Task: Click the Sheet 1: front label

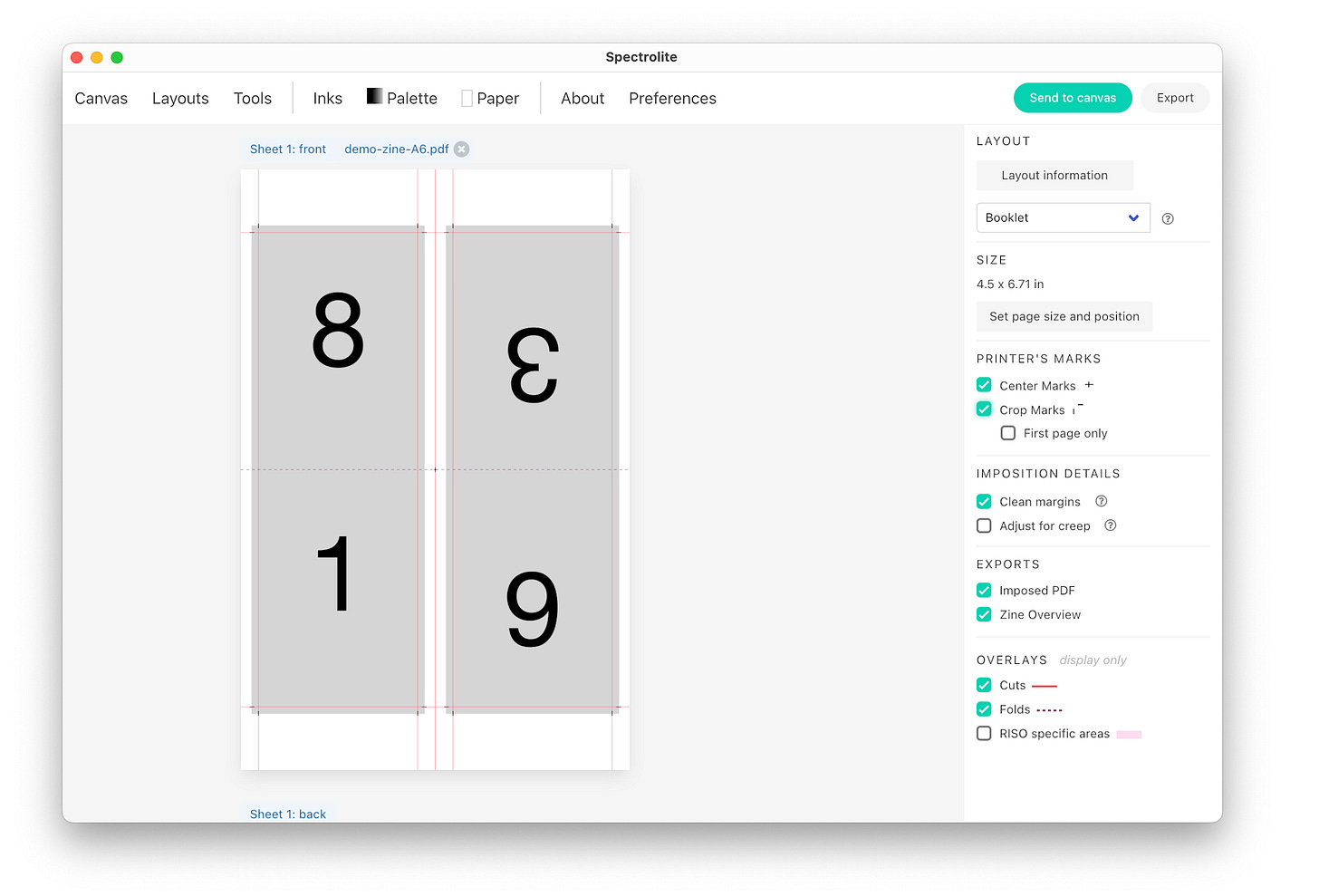Action: [288, 149]
